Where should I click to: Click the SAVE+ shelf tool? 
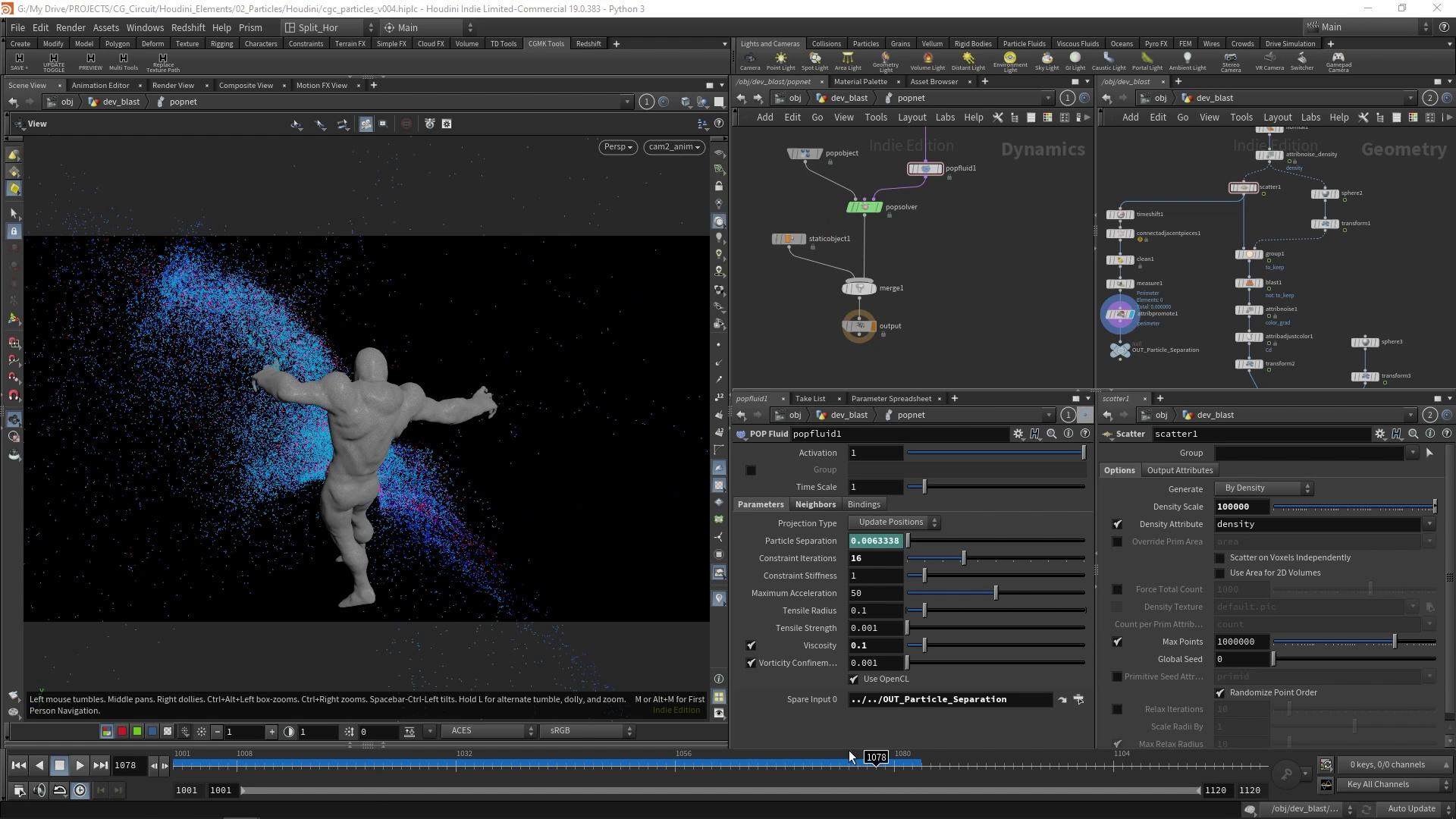click(x=20, y=61)
